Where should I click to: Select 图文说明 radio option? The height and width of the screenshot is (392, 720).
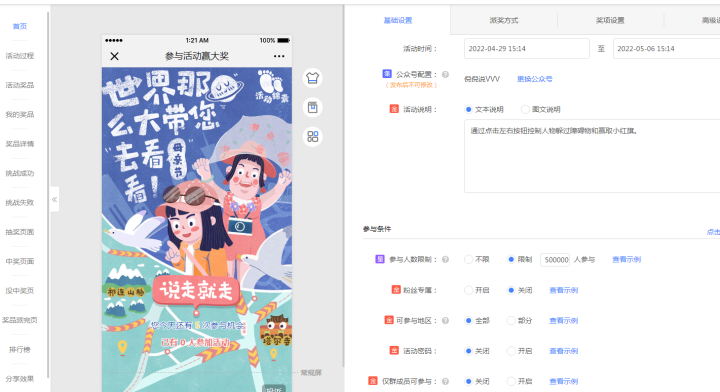[x=525, y=109]
